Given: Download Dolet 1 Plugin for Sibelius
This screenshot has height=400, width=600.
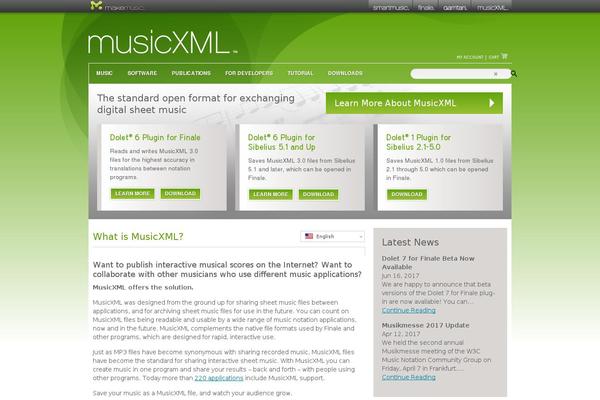Looking at the screenshot, I should click(407, 194).
